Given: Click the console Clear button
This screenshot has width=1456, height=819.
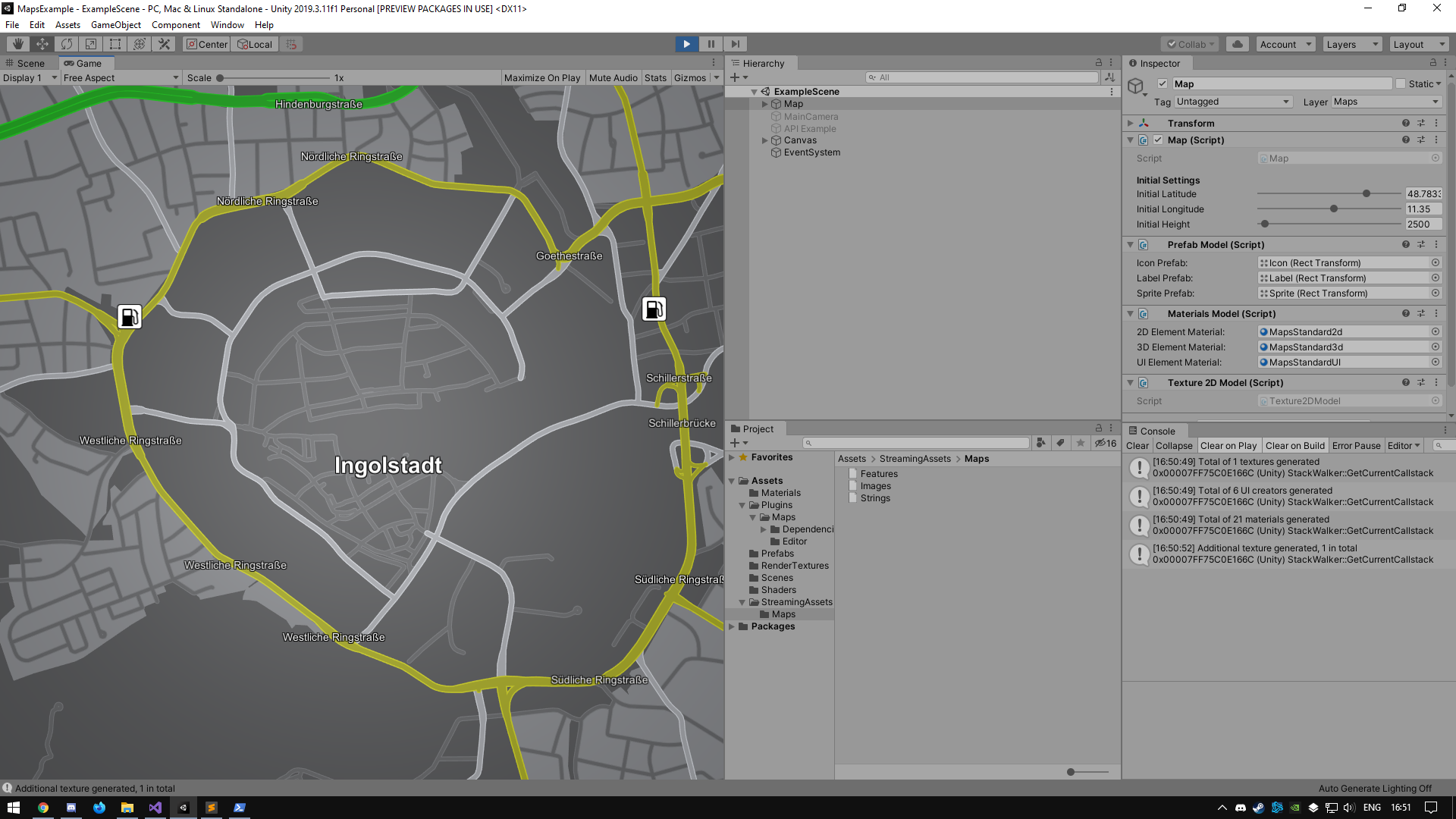Looking at the screenshot, I should click(1137, 446).
